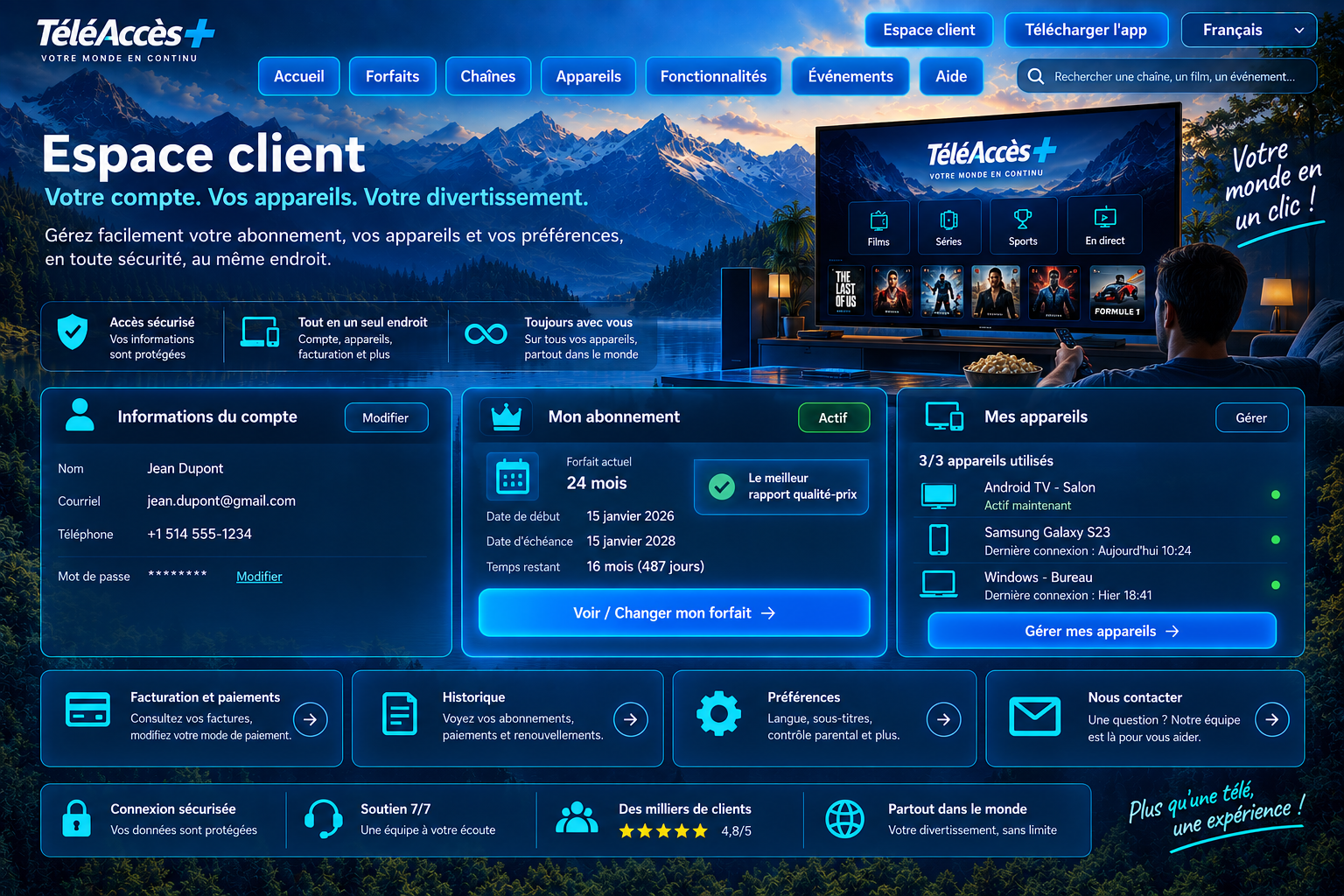Open Historique arrow button
Screen dimensions: 1344x896
click(631, 719)
